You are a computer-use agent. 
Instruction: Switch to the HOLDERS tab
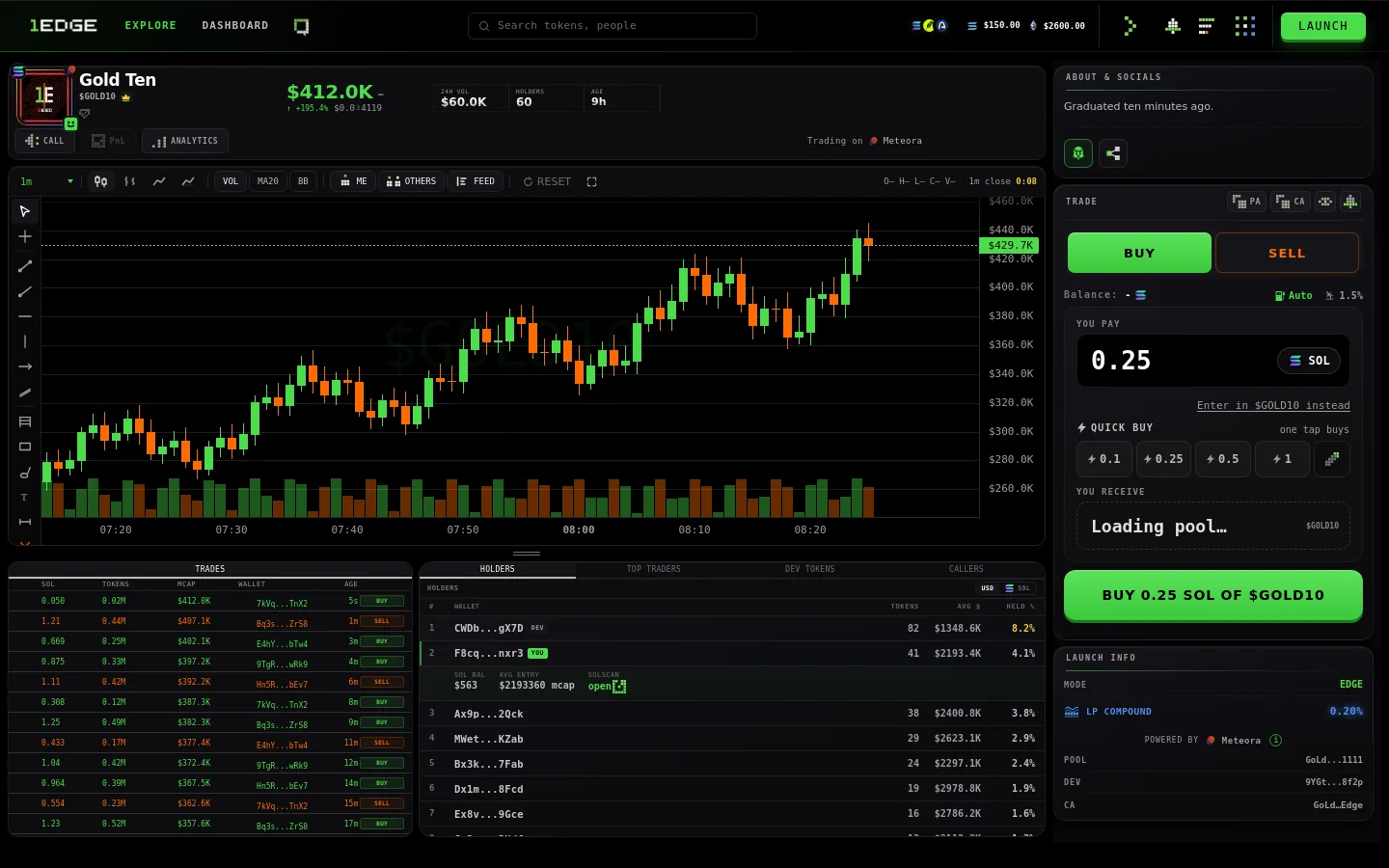tap(498, 569)
